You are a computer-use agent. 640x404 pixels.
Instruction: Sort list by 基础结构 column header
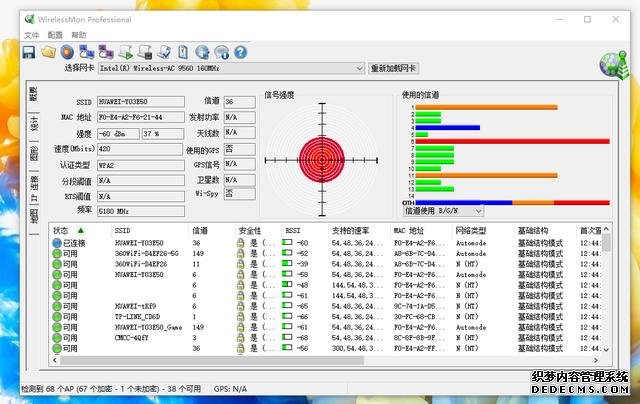click(533, 231)
